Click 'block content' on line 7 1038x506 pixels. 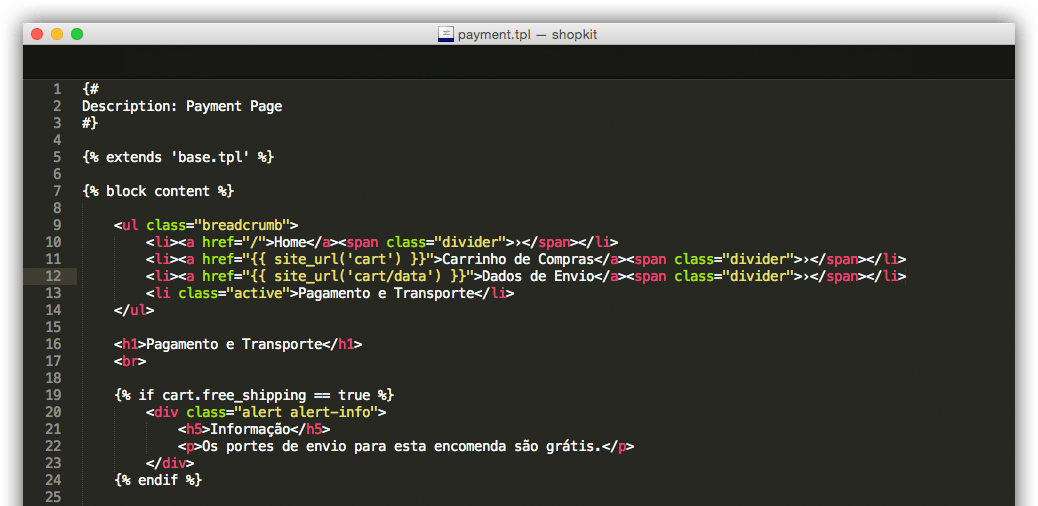(x=158, y=191)
